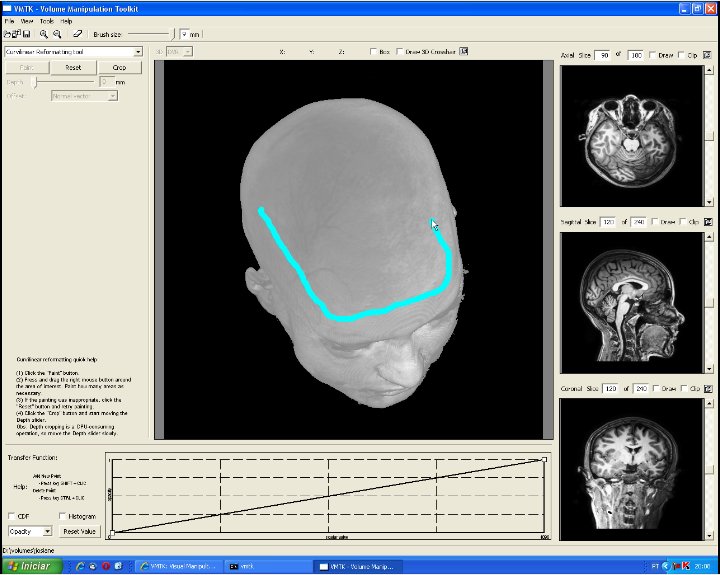Toggle the Sagittal Draw checkbox
This screenshot has width=720, height=575.
click(x=655, y=222)
